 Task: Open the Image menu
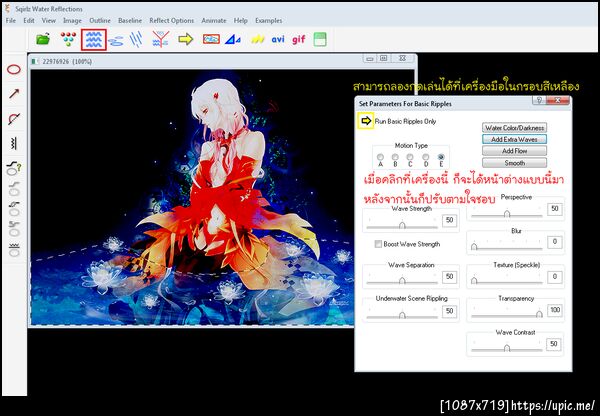pos(72,21)
